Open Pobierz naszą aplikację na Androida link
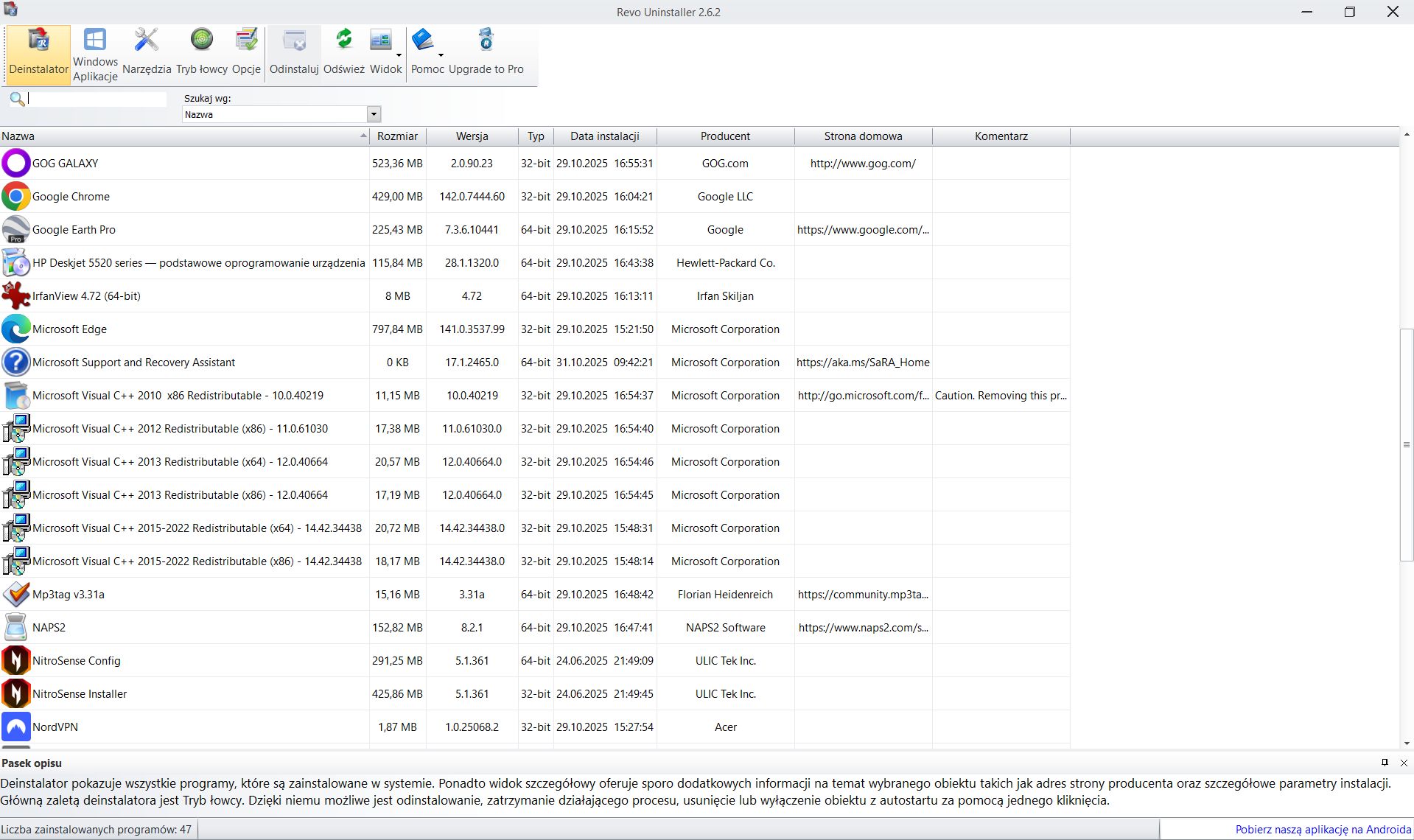1414x840 pixels. coord(1323,830)
